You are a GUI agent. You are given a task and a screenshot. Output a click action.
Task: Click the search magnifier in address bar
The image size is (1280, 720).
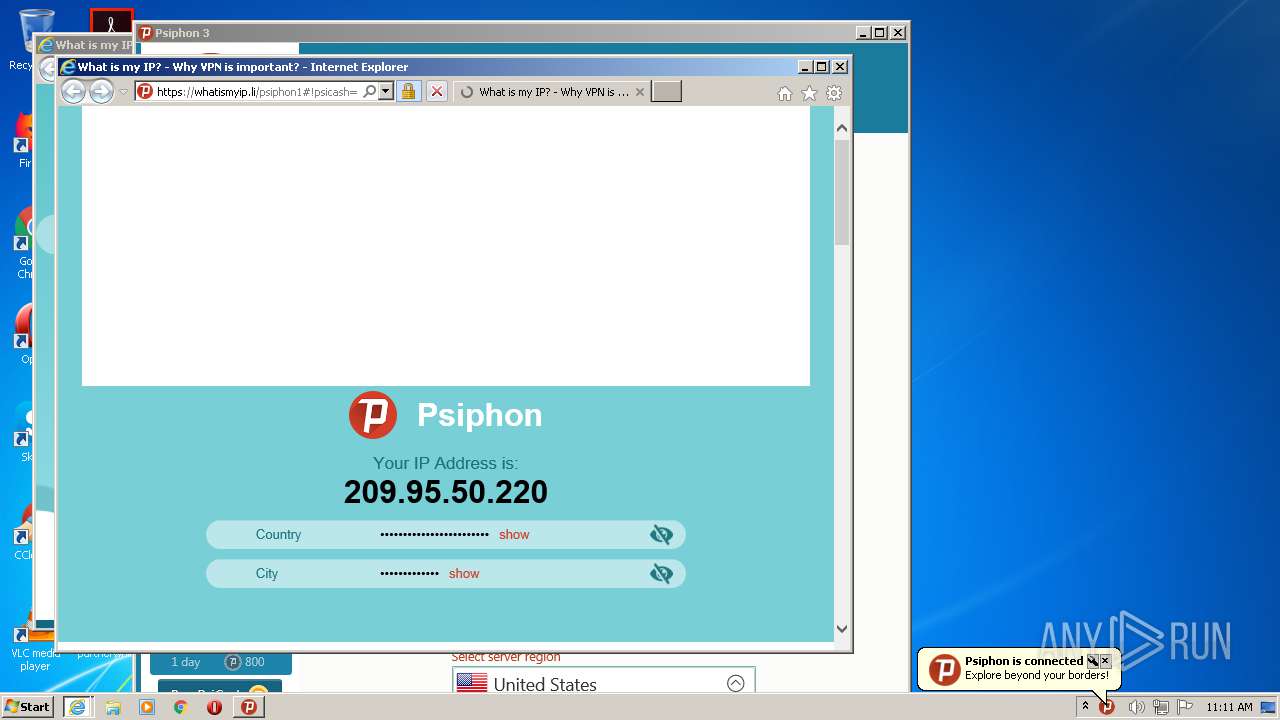369,92
